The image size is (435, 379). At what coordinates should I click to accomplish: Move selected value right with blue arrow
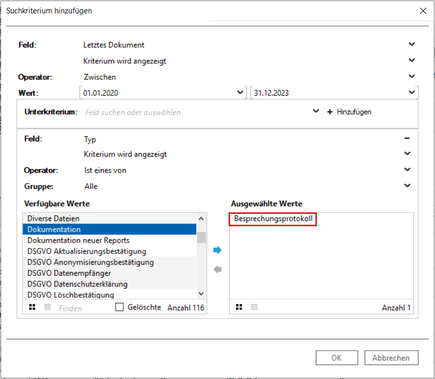coord(217,250)
